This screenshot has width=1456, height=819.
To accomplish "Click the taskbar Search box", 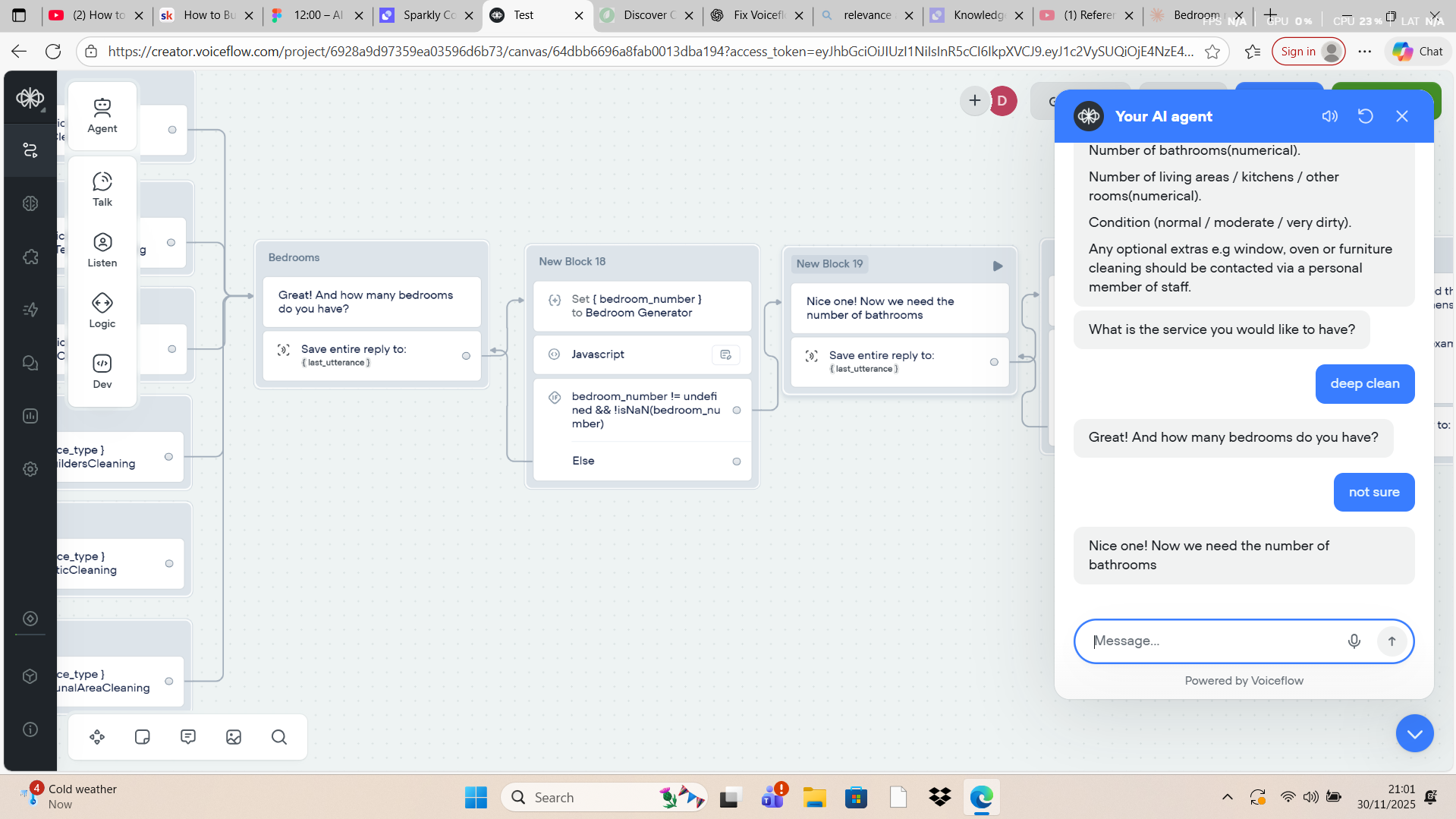I will pos(603,798).
